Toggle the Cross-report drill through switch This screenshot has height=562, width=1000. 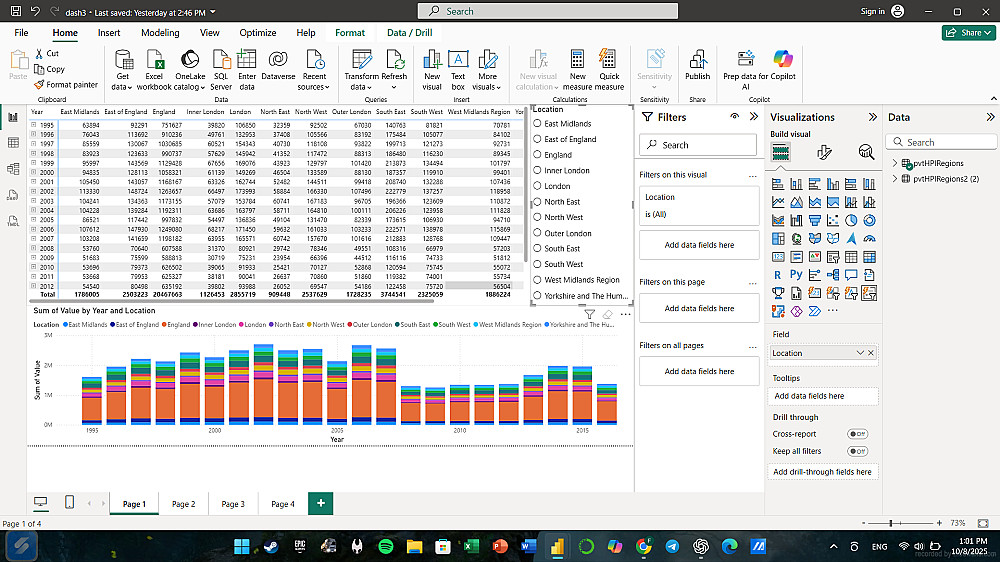(857, 434)
